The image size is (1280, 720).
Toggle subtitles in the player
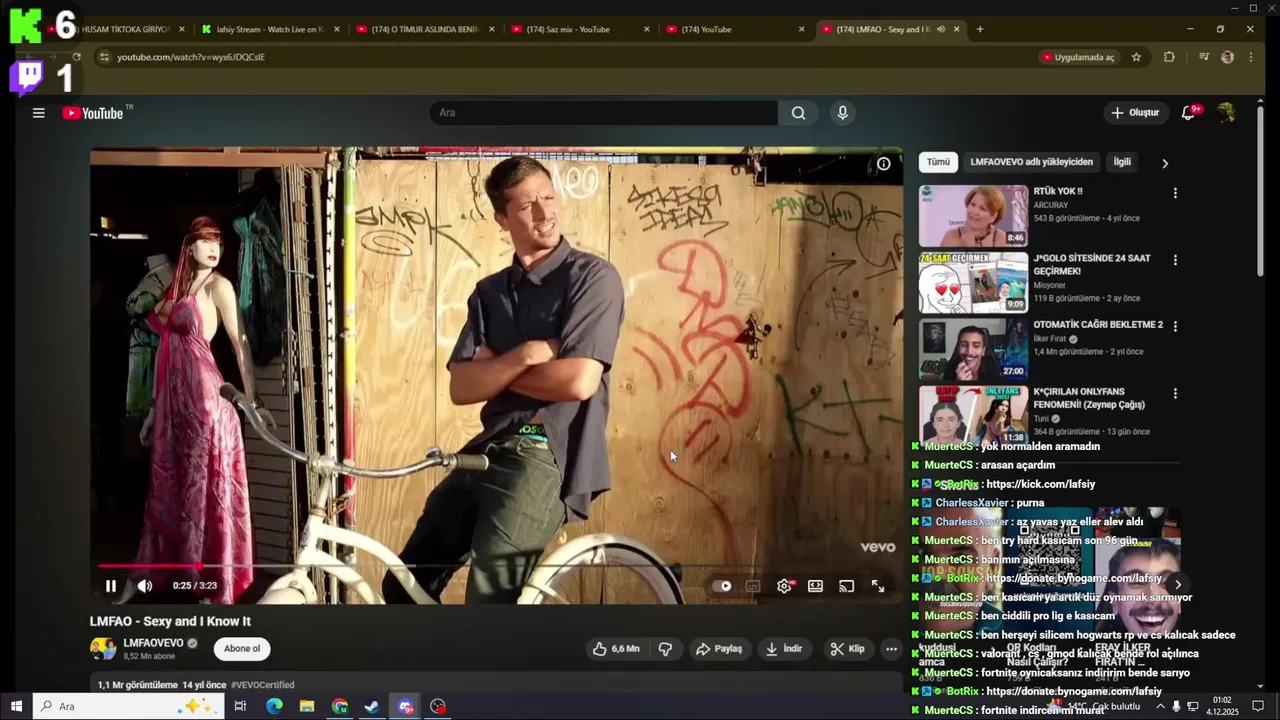[753, 586]
